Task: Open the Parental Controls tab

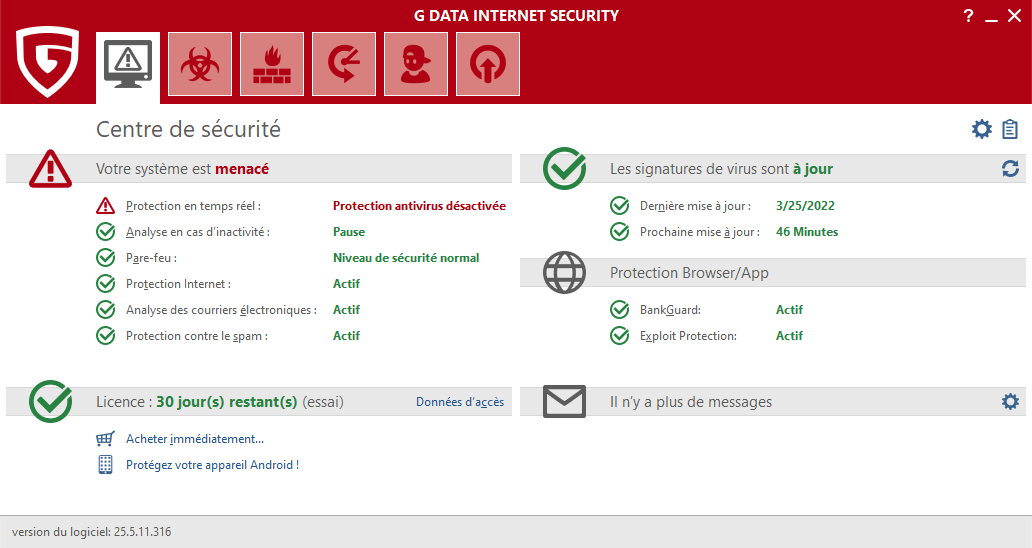Action: tap(416, 64)
